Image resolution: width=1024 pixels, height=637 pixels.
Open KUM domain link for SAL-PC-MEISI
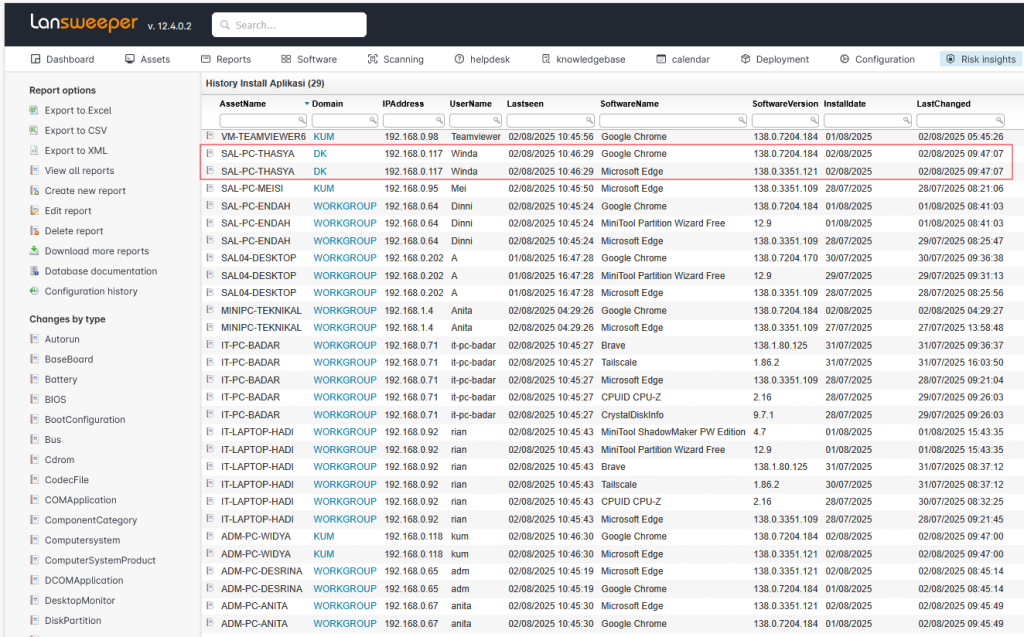click(323, 188)
